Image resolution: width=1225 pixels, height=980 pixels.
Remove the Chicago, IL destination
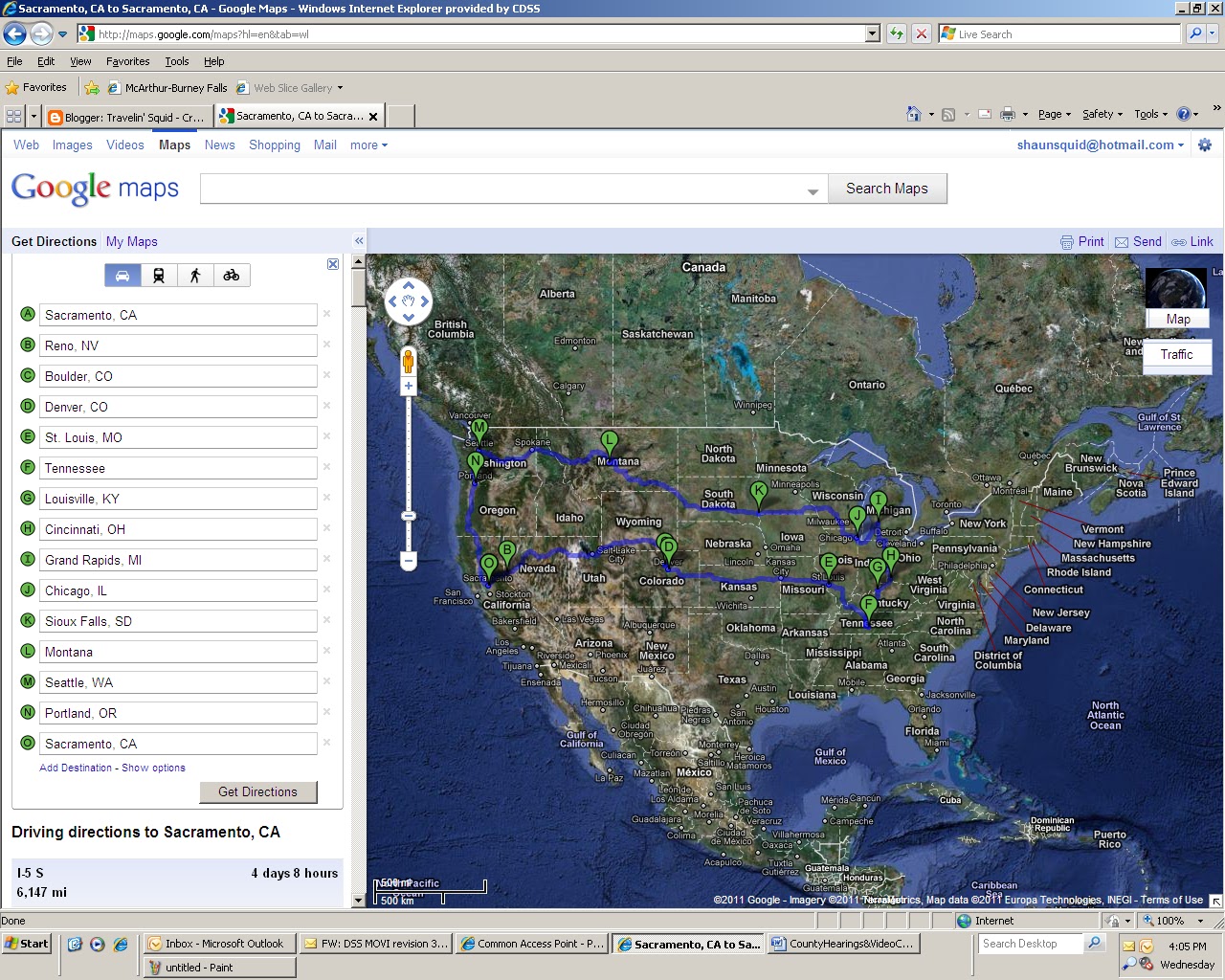(x=326, y=590)
